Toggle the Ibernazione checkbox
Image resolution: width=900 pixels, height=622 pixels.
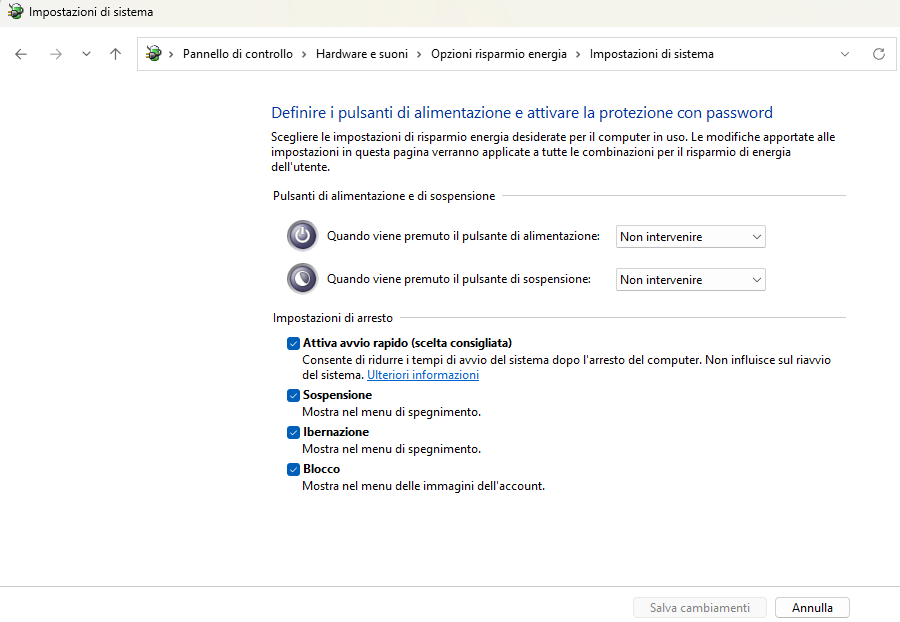pyautogui.click(x=293, y=432)
